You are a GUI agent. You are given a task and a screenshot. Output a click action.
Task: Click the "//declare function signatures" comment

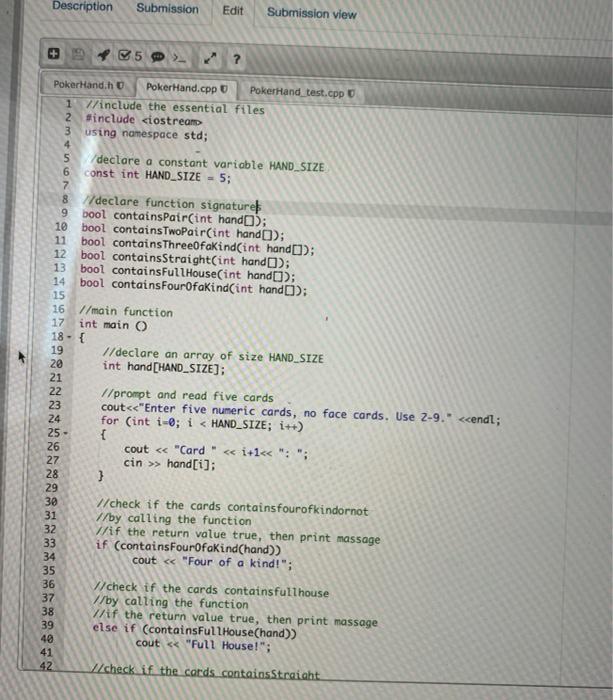[x=172, y=204]
